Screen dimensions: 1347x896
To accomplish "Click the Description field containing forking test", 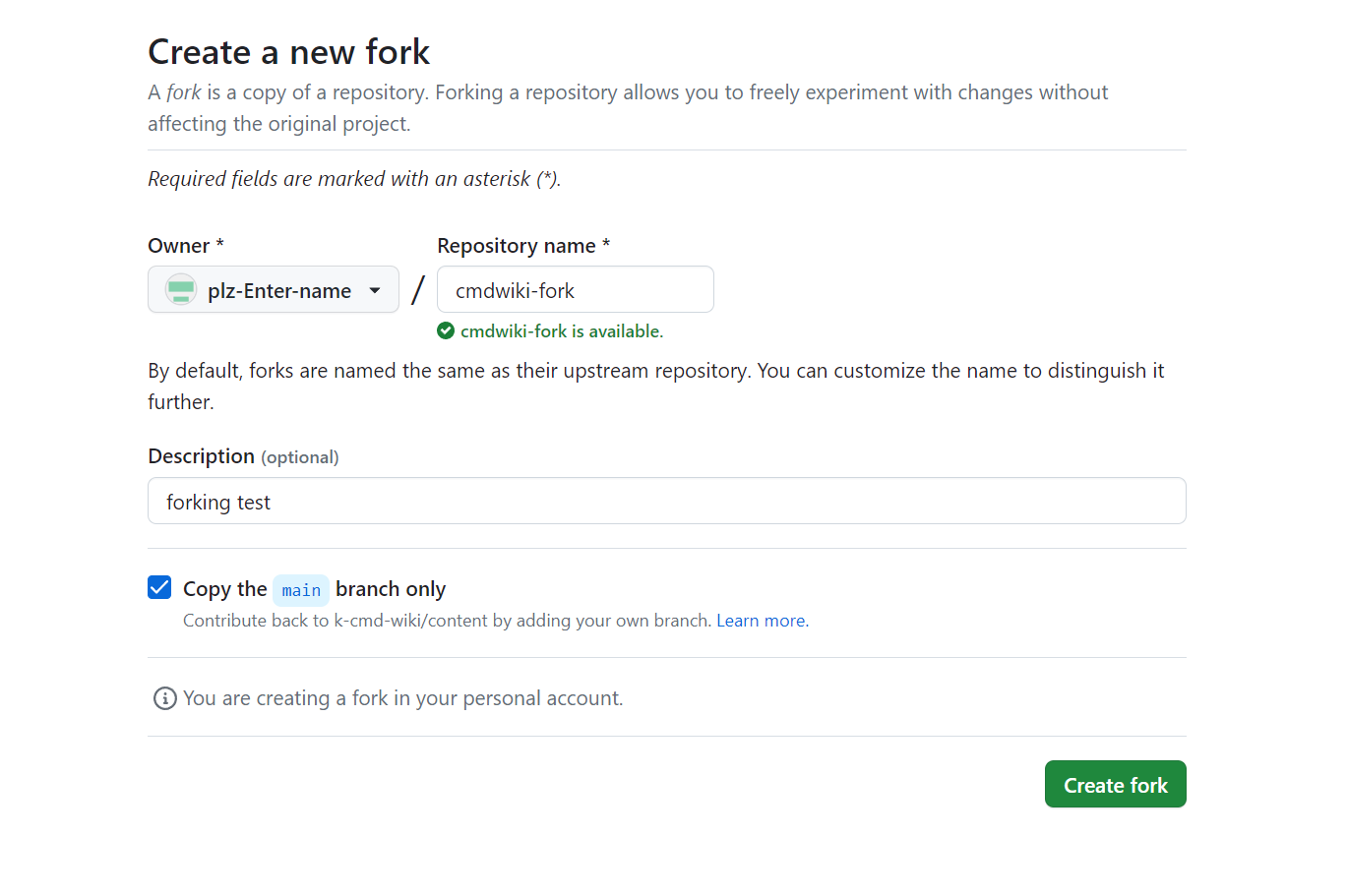I will [666, 501].
